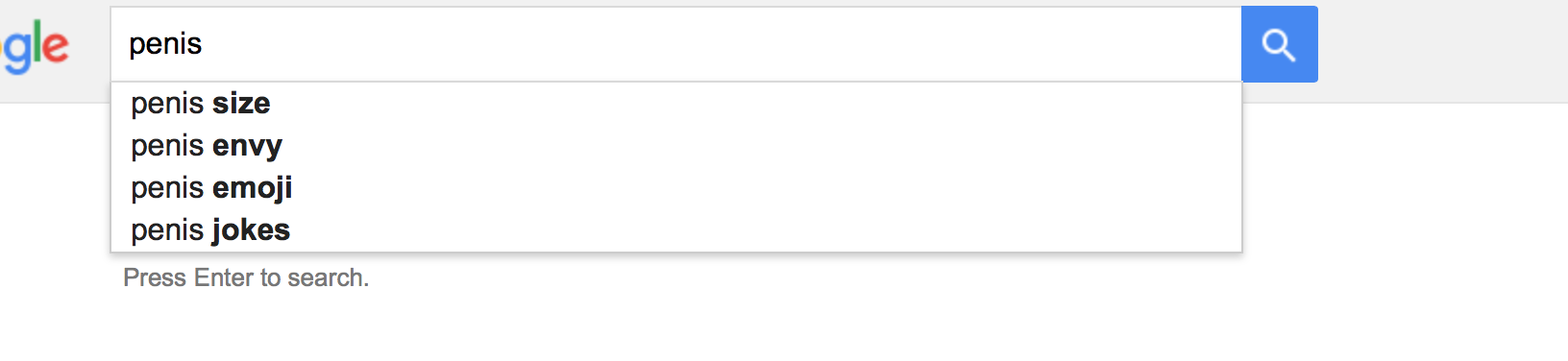Image resolution: width=1568 pixels, height=361 pixels.
Task: Choose the 'penis emoji' suggestion
Action: tap(676, 187)
